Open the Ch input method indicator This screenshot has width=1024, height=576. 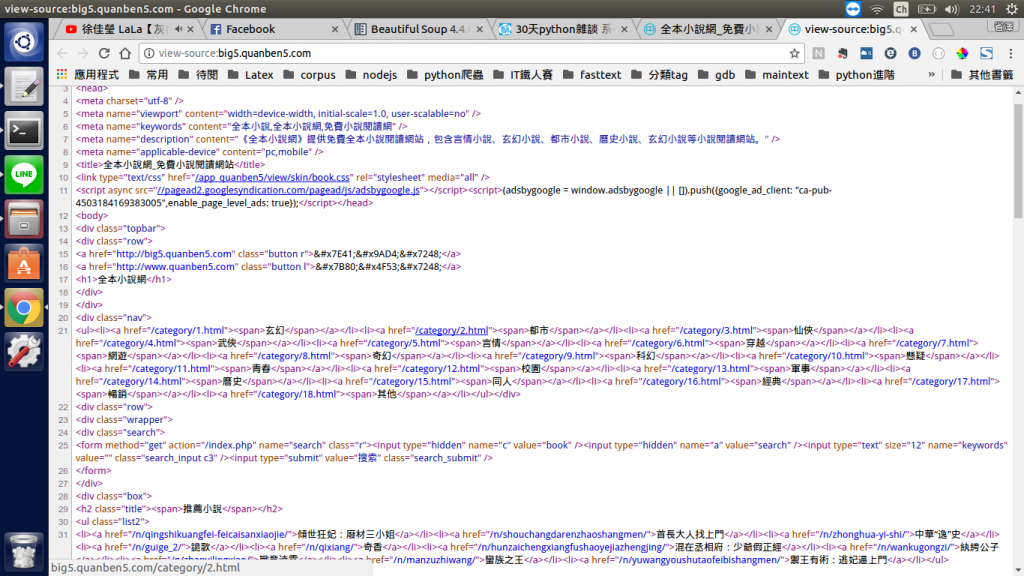(901, 9)
